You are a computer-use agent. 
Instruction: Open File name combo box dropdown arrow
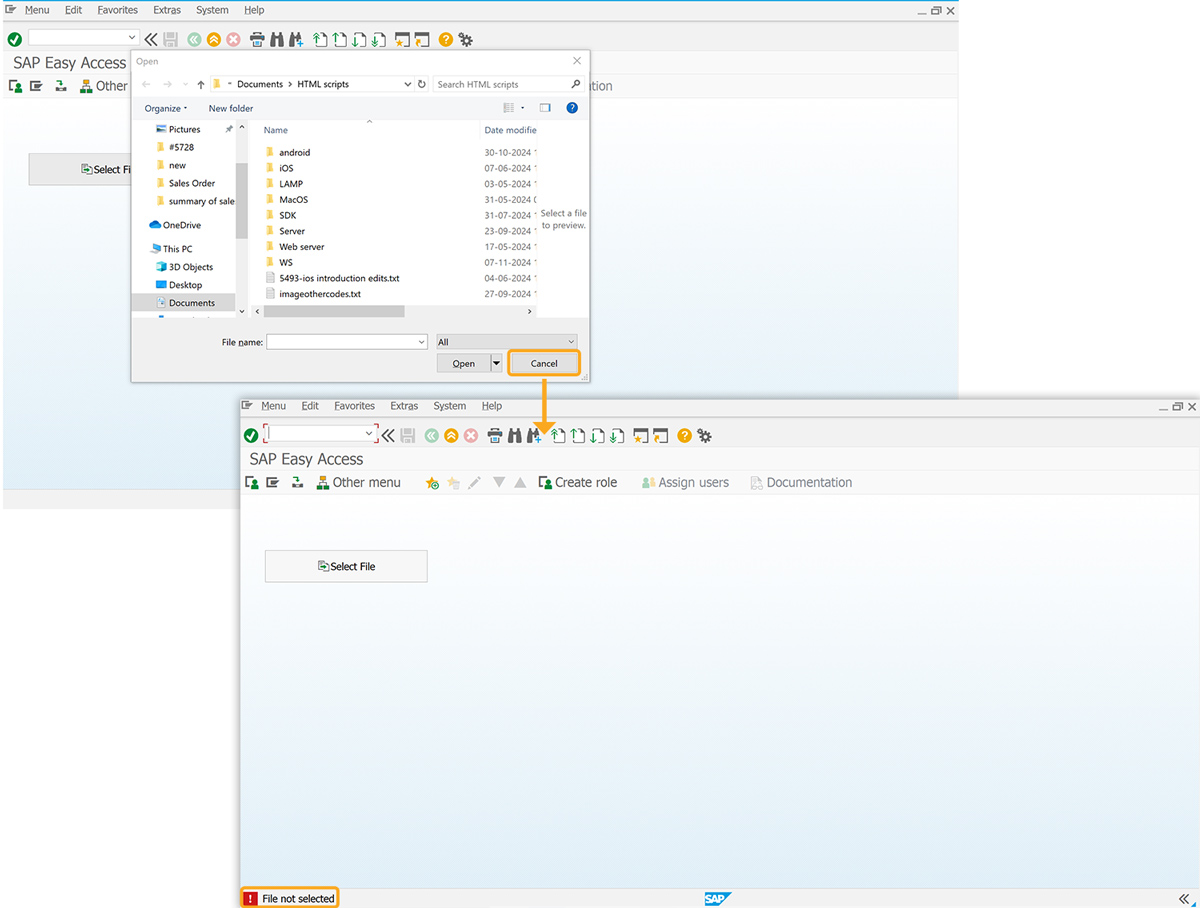point(421,342)
